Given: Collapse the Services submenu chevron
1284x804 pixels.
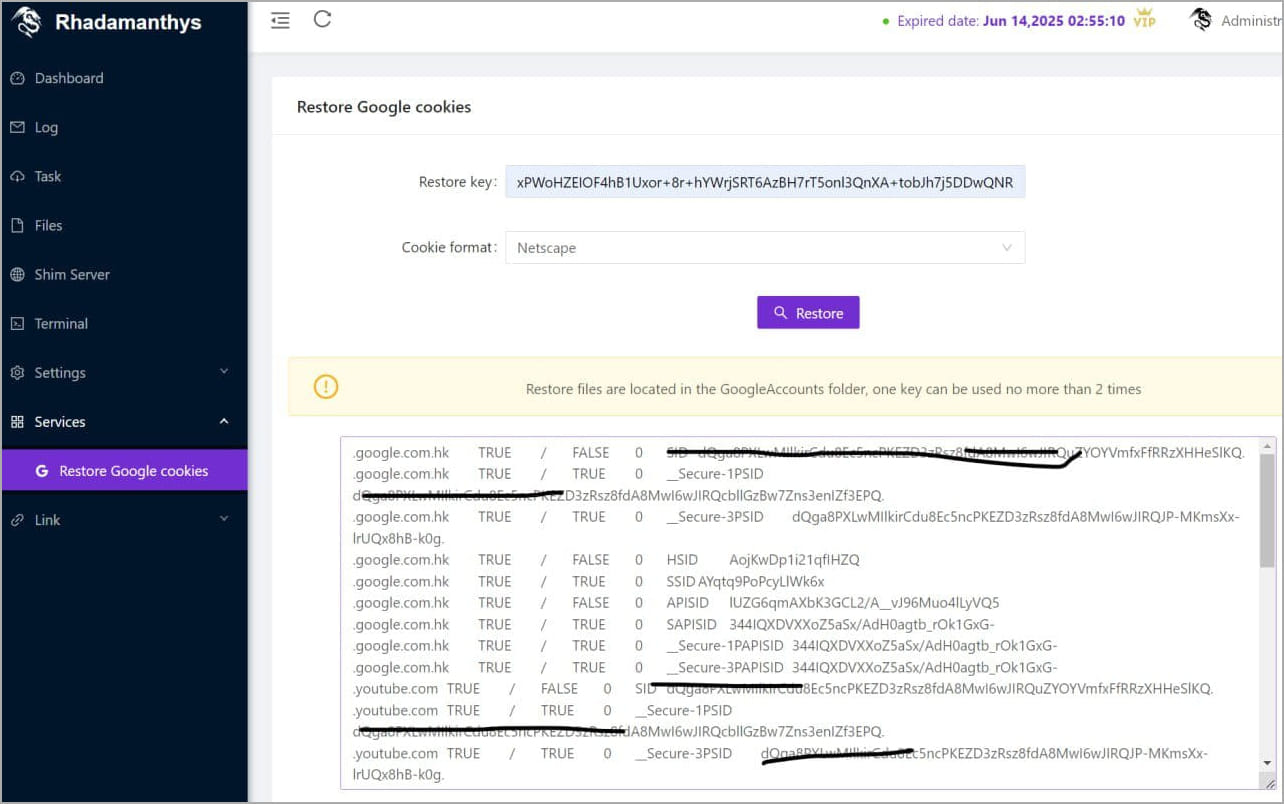Looking at the screenshot, I should point(224,421).
